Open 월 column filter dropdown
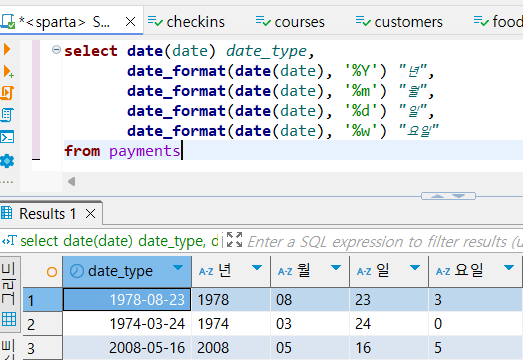The width and height of the screenshot is (523, 360). (x=336, y=268)
